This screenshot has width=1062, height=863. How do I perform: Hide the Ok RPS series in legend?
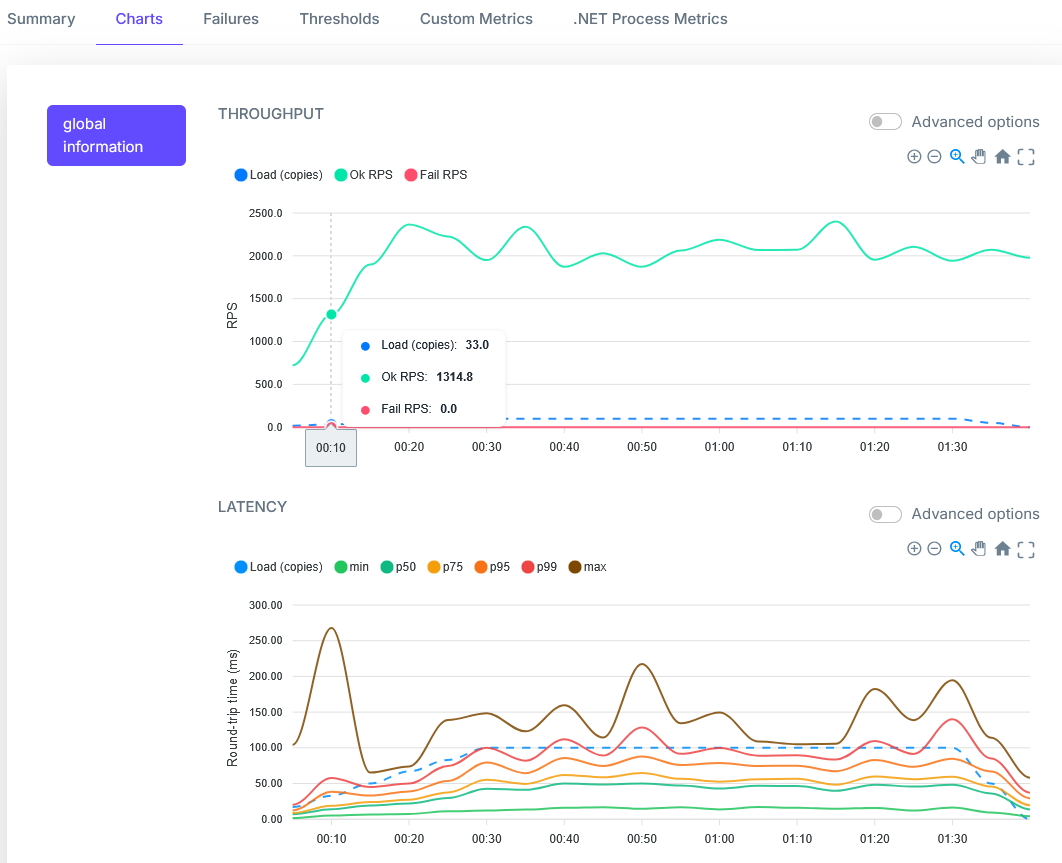point(364,175)
